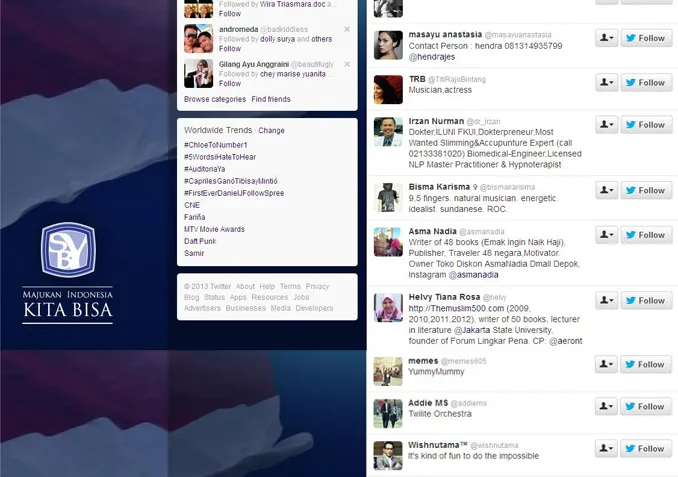
Task: Follow masayu anastasia
Action: point(646,38)
